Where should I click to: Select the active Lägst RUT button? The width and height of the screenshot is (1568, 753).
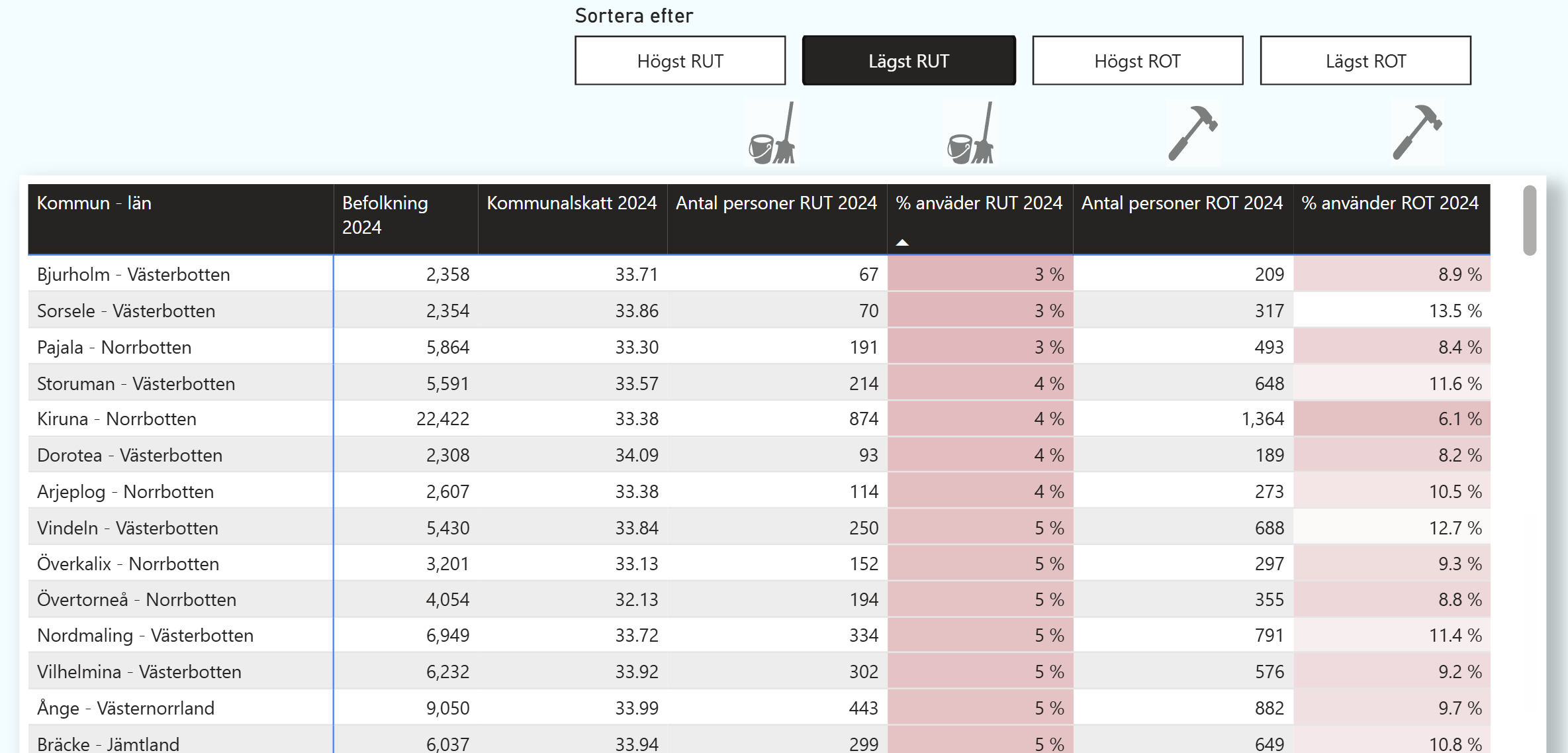tap(908, 61)
